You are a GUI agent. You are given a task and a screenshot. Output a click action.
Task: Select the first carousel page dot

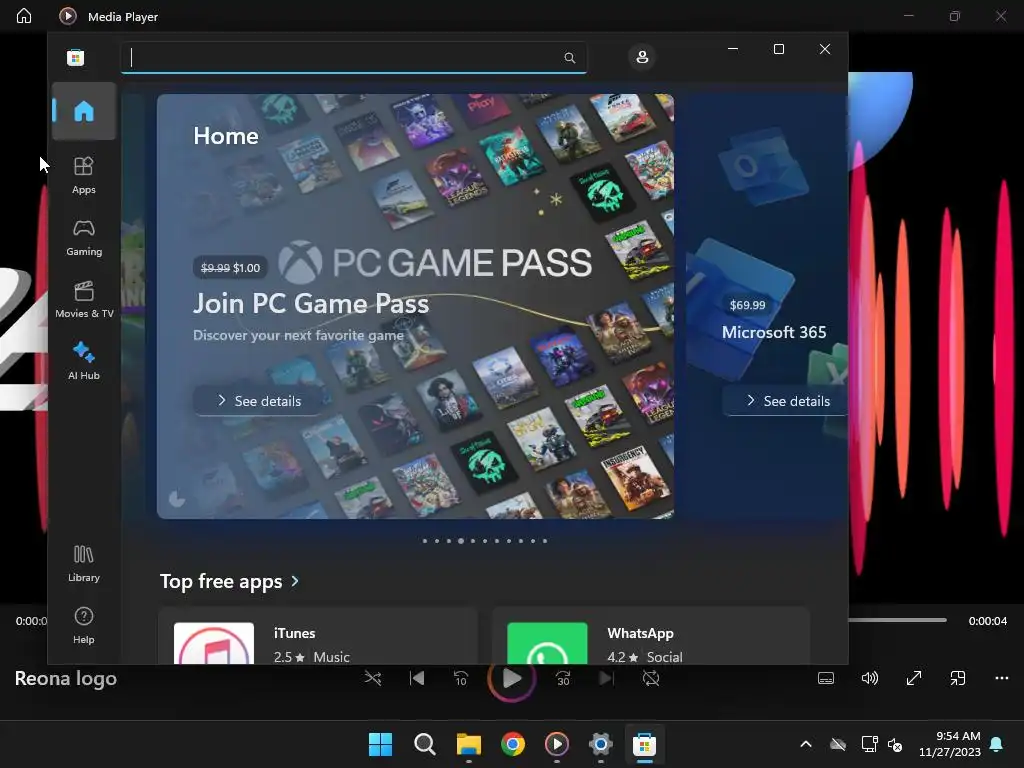click(x=425, y=541)
